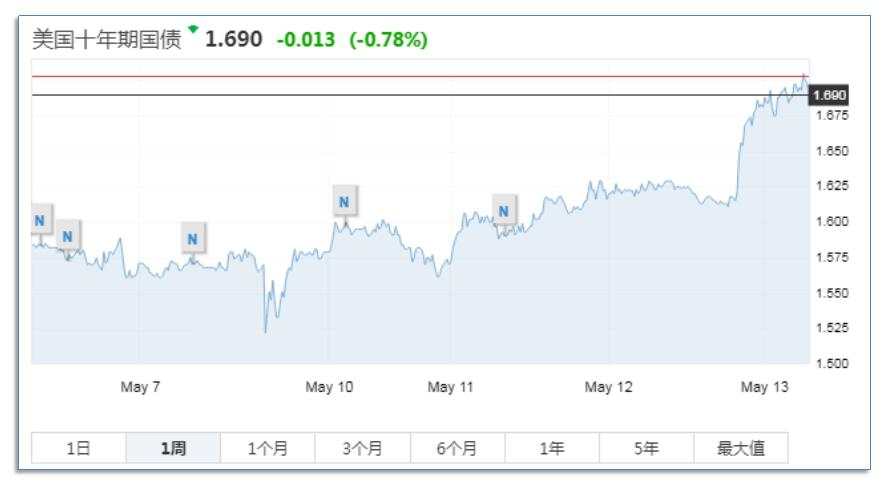Click the May 13 date label
Image resolution: width=889 pixels, height=486 pixels.
[764, 387]
